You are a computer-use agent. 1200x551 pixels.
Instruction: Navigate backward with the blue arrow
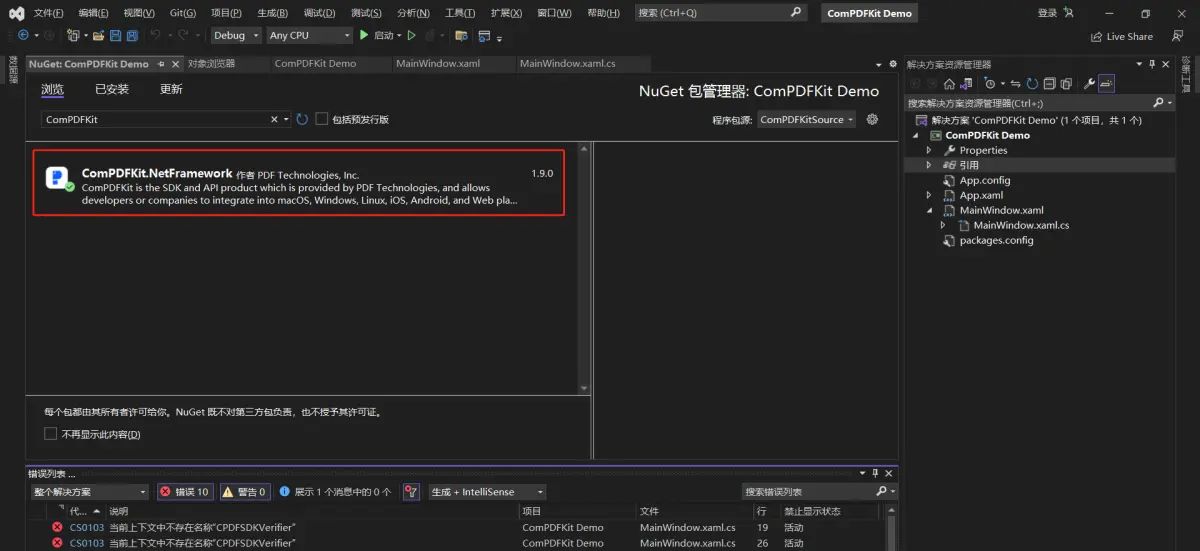point(23,35)
